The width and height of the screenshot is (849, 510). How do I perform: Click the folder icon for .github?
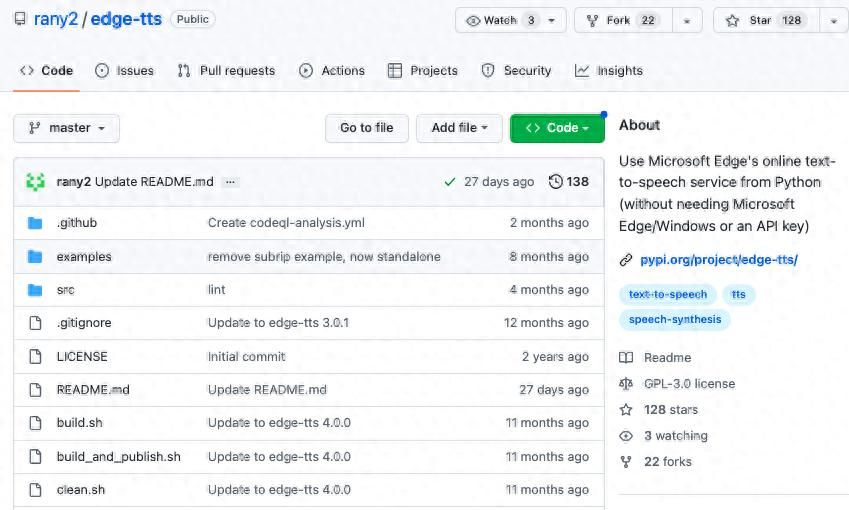[35, 223]
